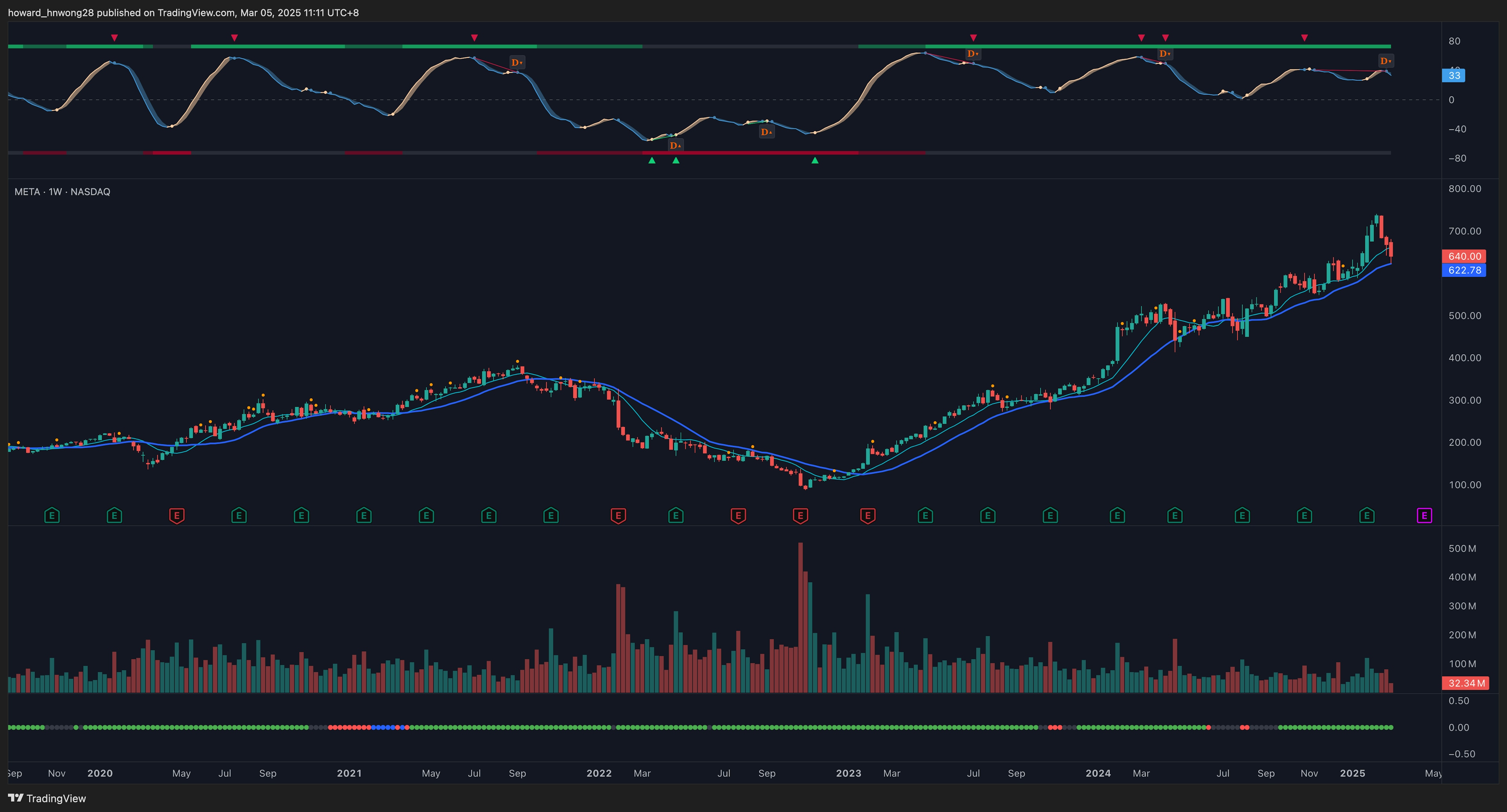
Task: Click the −80 oscillator axis label
Action: [1457, 158]
